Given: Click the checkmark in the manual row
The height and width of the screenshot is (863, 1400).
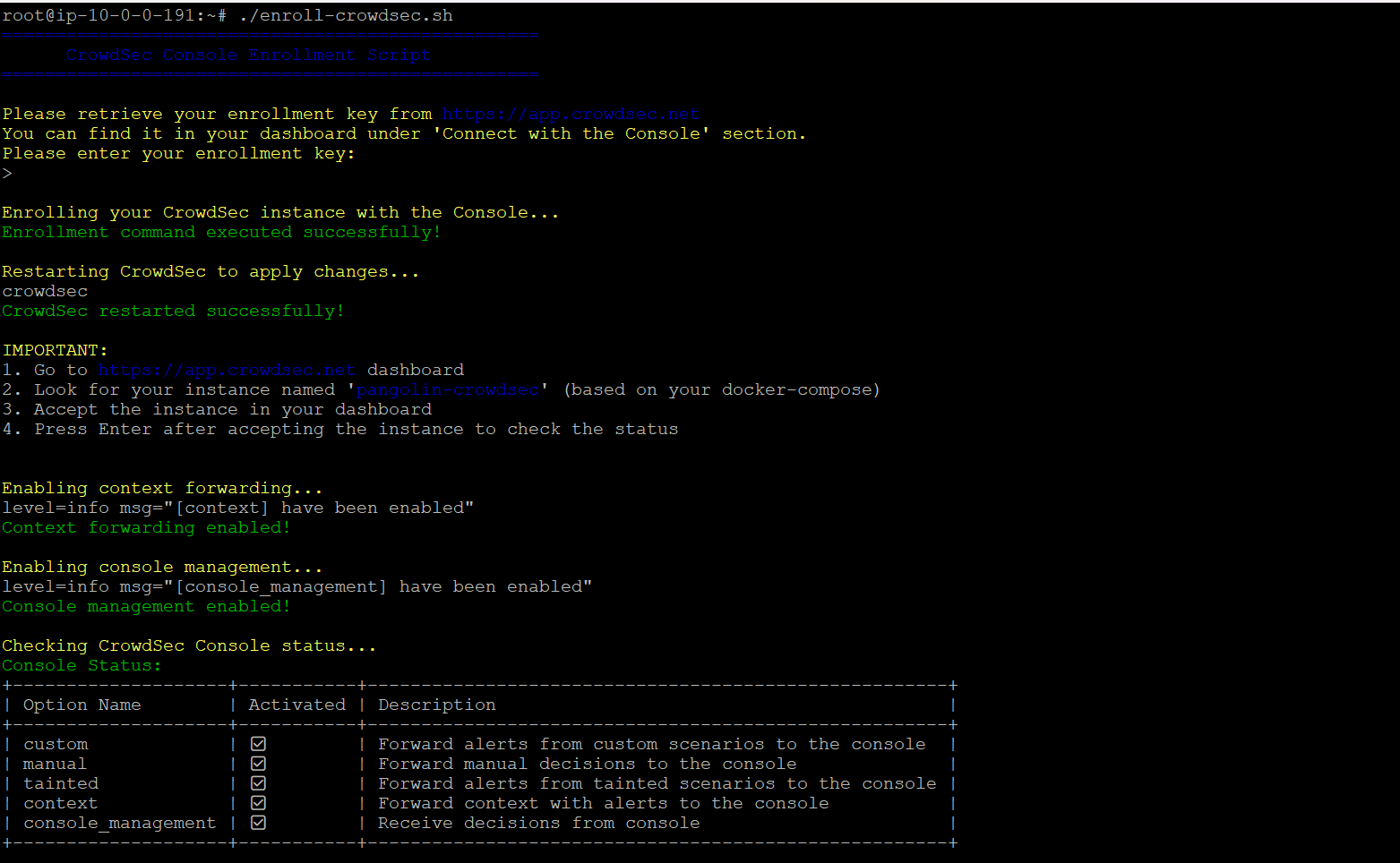Looking at the screenshot, I should (x=258, y=764).
